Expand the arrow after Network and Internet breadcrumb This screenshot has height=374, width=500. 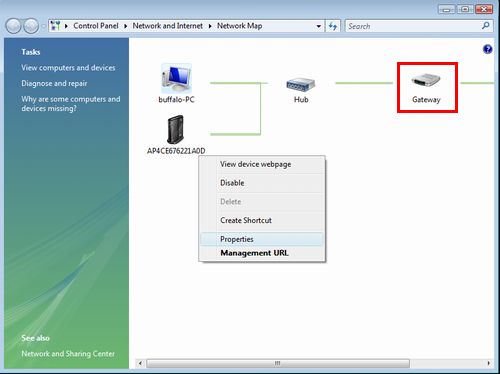210,26
